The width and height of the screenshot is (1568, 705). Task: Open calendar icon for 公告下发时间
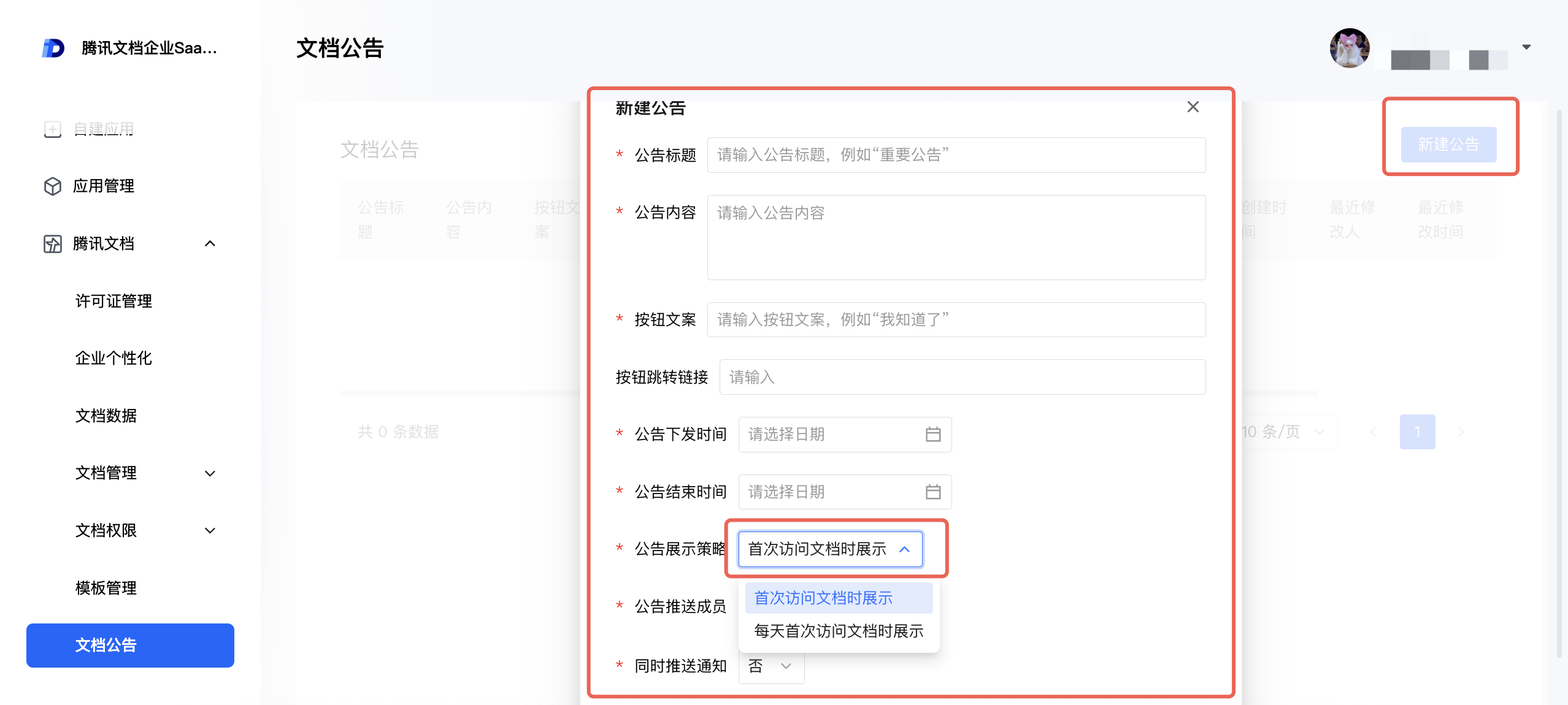click(932, 435)
